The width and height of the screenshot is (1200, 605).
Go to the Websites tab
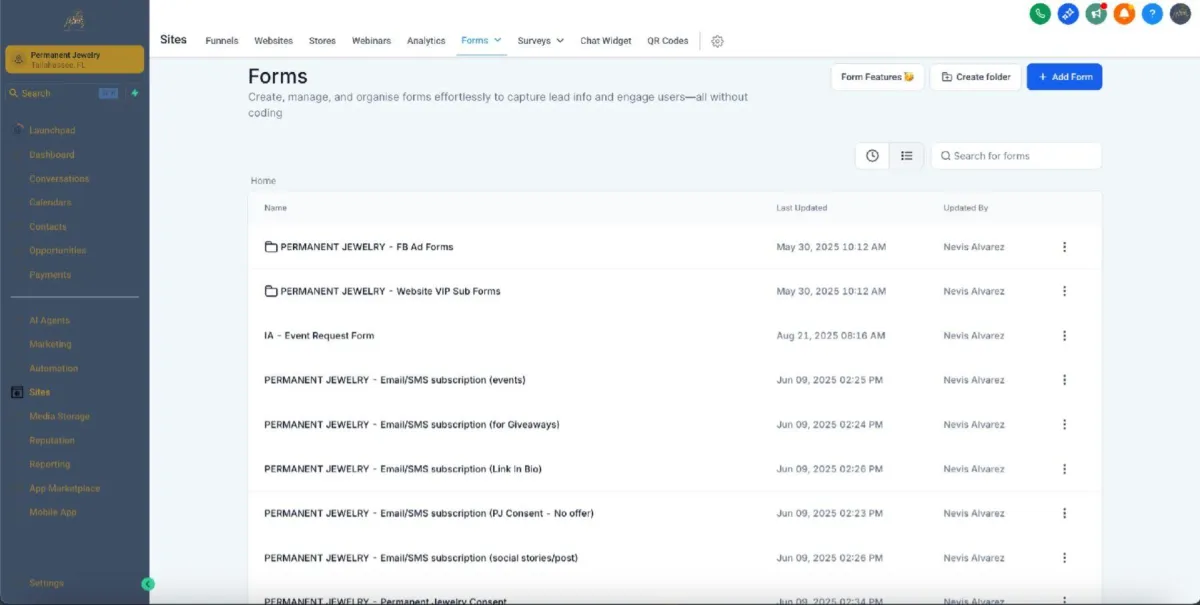(274, 41)
